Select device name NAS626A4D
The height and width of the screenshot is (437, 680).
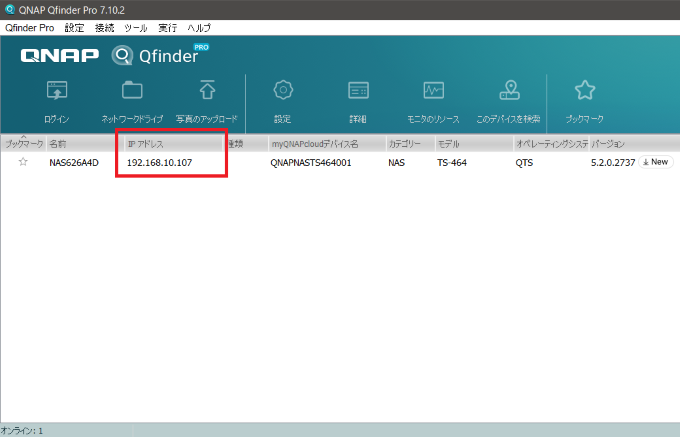pyautogui.click(x=74, y=163)
